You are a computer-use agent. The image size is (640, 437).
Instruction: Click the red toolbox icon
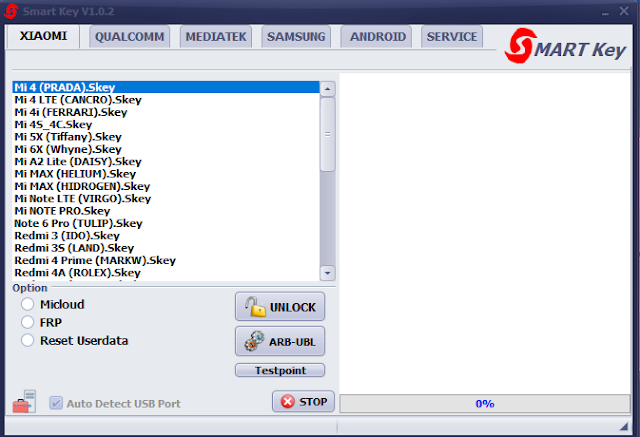(24, 402)
